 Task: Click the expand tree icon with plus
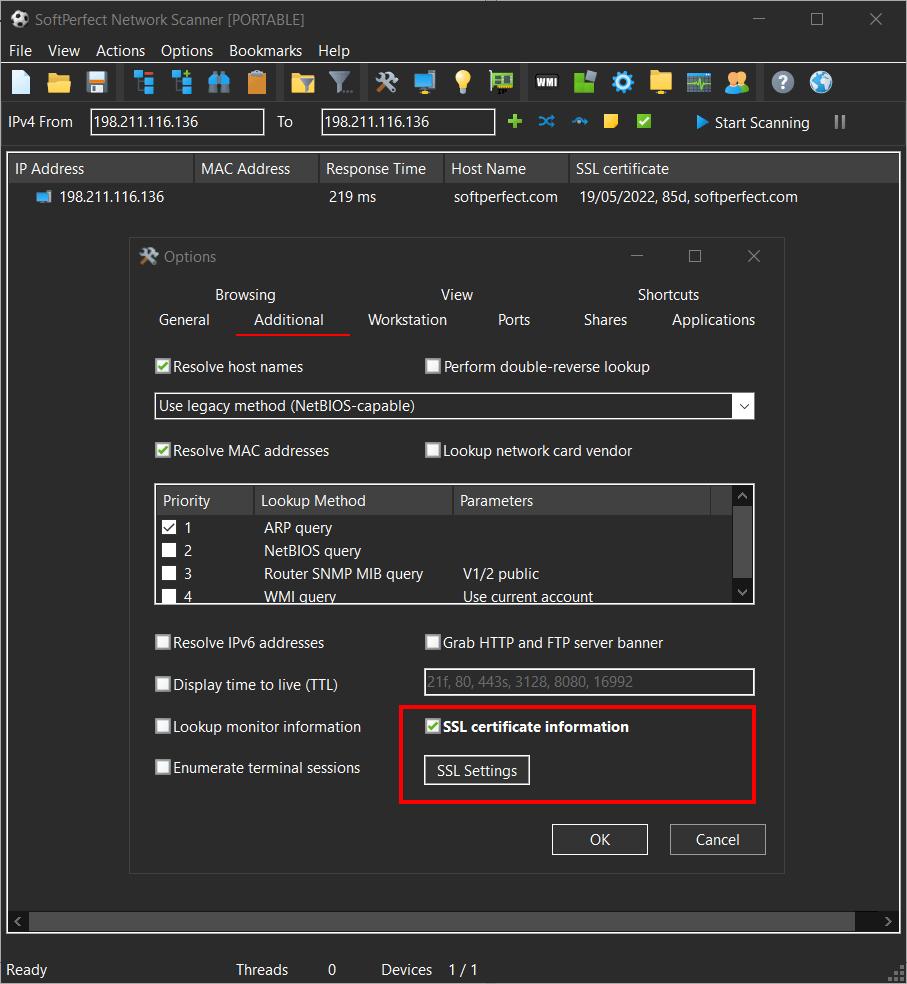tap(181, 82)
